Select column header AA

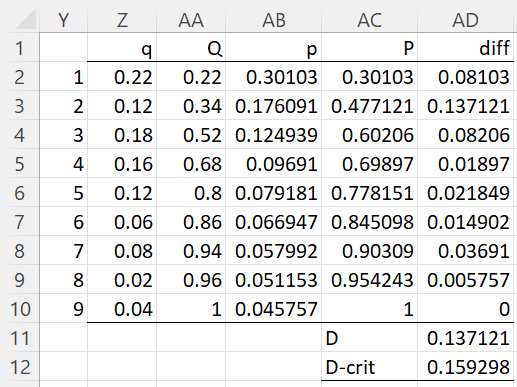(191, 20)
